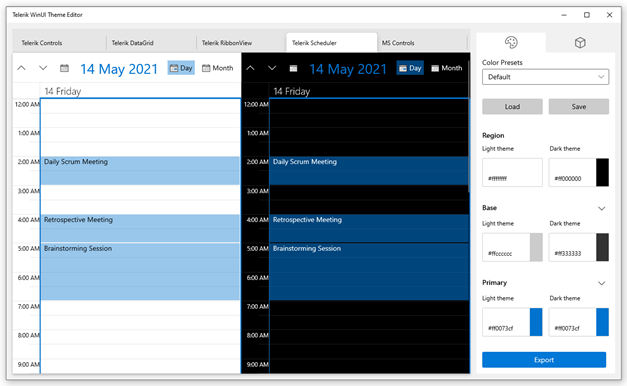The height and width of the screenshot is (386, 627).
Task: Select Retrospective Meeting appointment in light scheduler
Action: pyautogui.click(x=140, y=228)
